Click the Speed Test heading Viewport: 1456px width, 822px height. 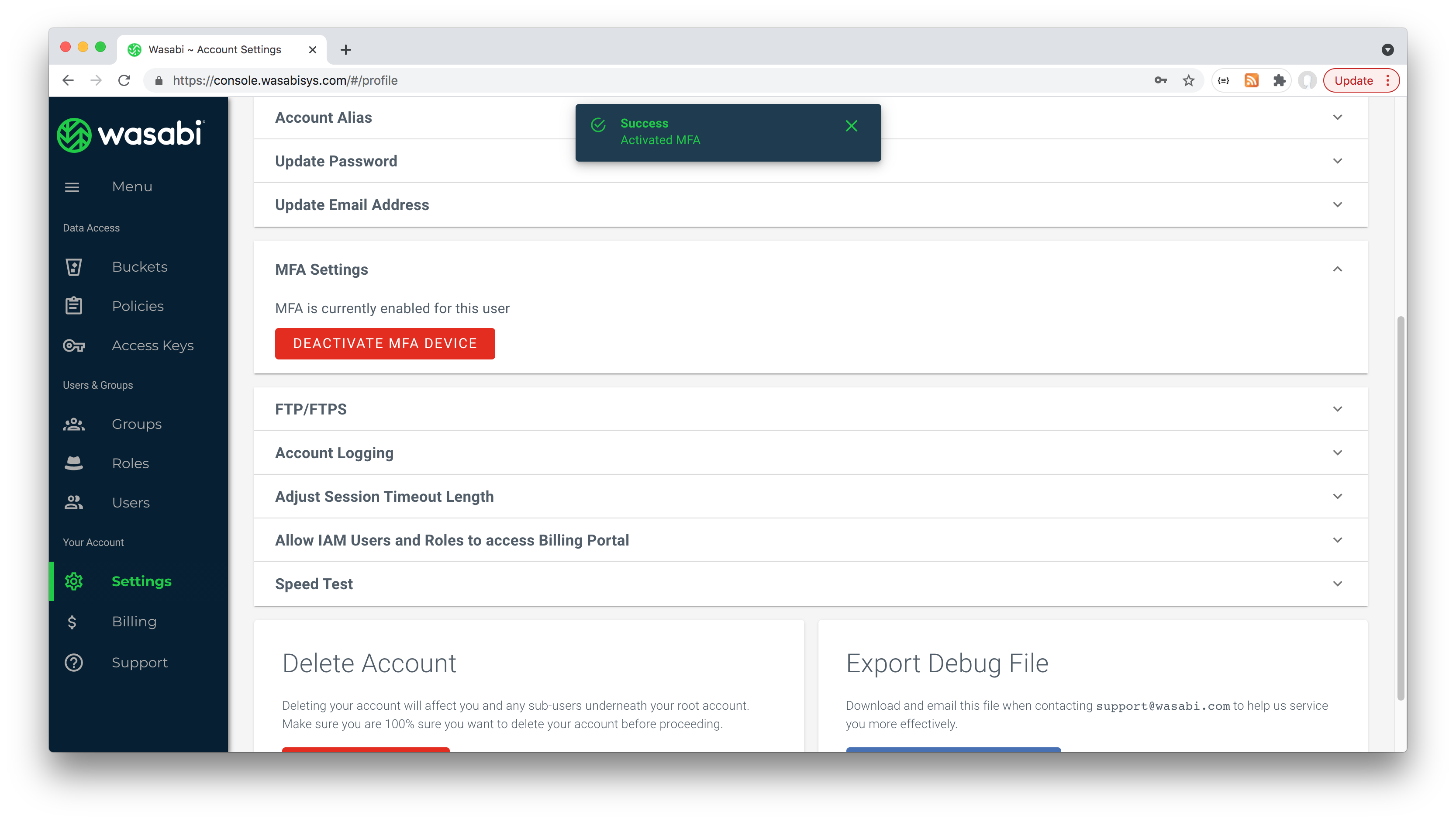tap(314, 584)
